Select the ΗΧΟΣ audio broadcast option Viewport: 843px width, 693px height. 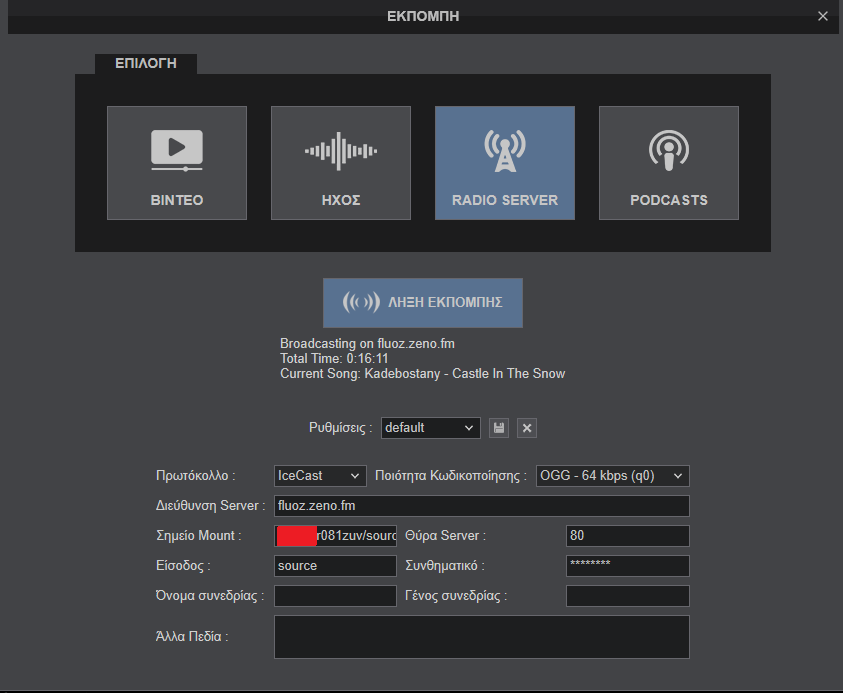pyautogui.click(x=341, y=163)
